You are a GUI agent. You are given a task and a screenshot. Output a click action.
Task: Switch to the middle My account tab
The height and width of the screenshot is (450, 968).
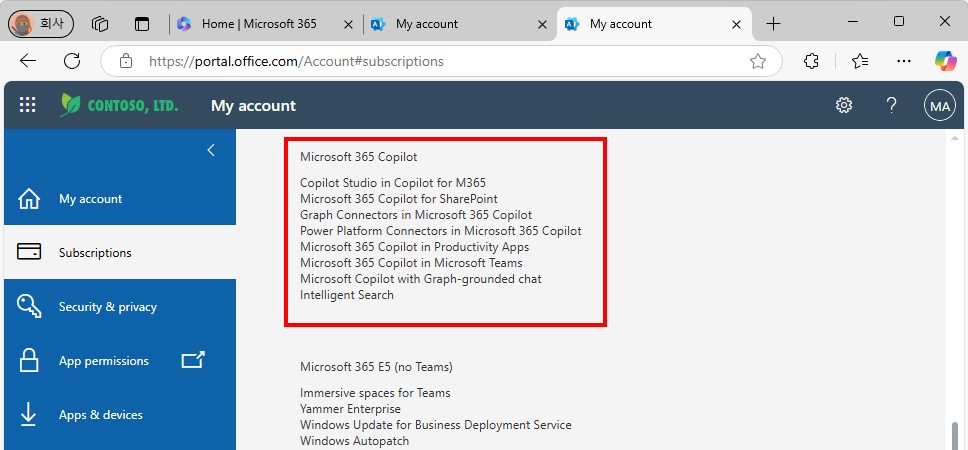[x=459, y=24]
